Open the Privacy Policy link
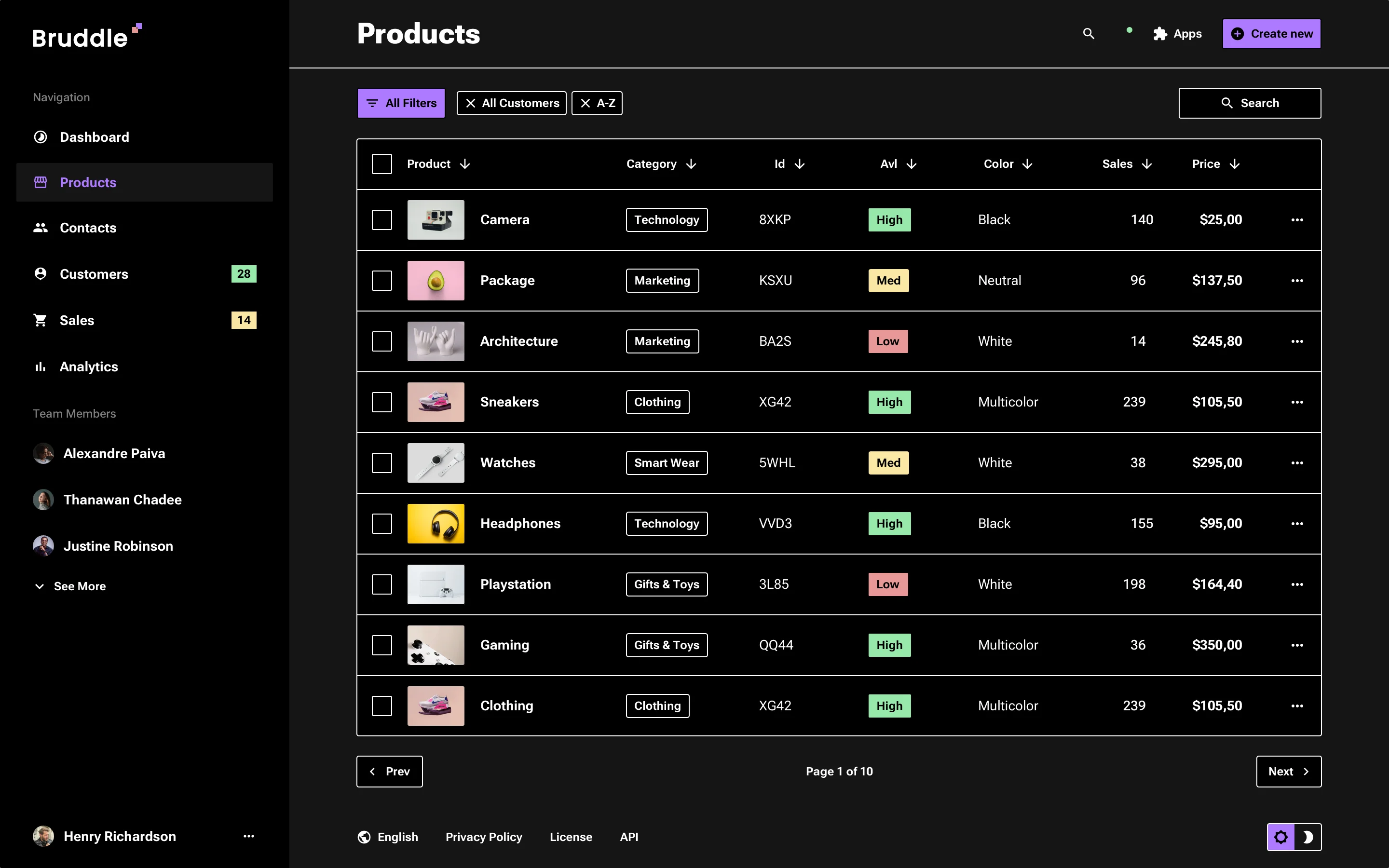 point(483,837)
